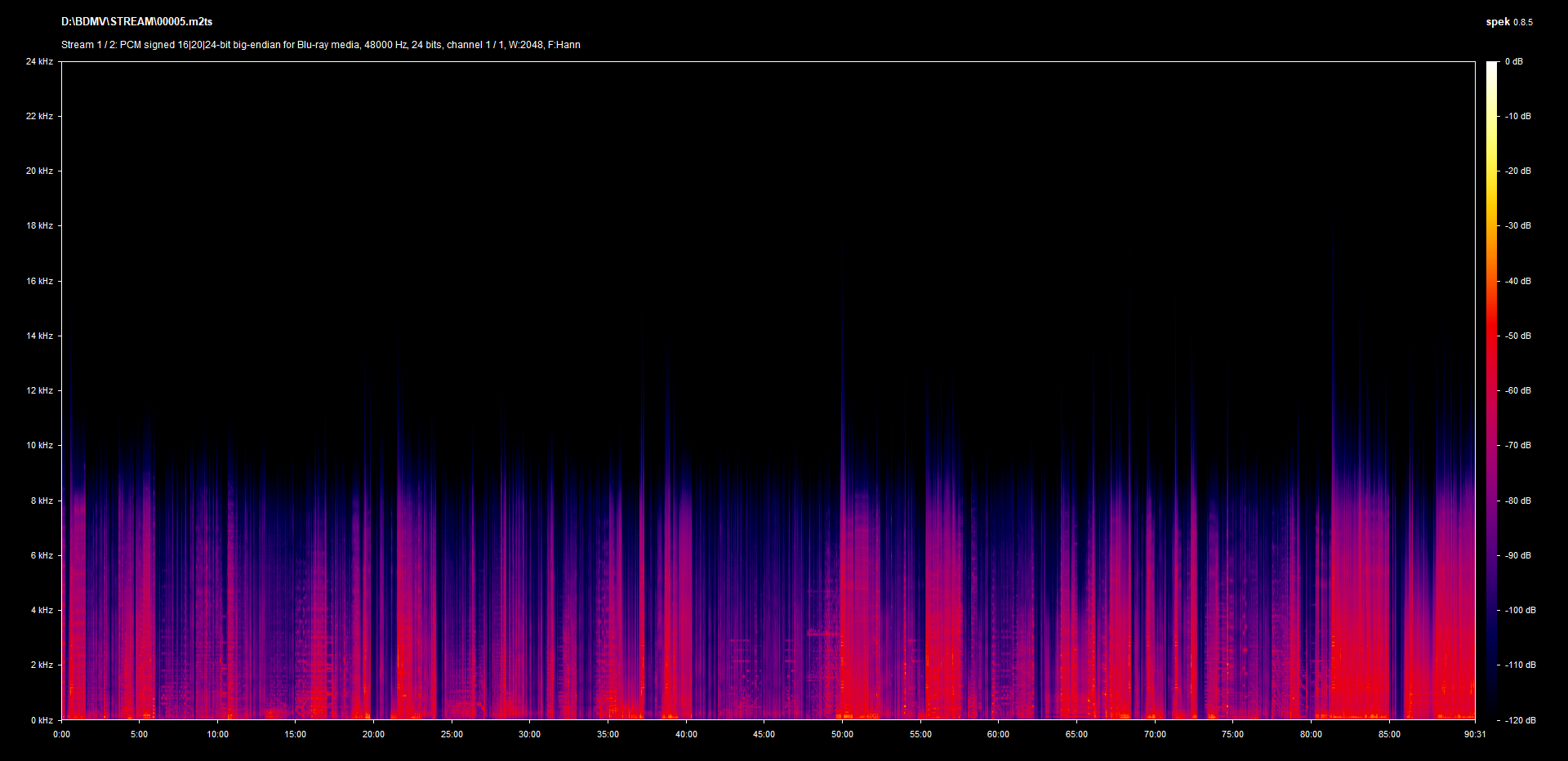Click the 0:00 start time marker
The image size is (1568, 761).
point(62,734)
